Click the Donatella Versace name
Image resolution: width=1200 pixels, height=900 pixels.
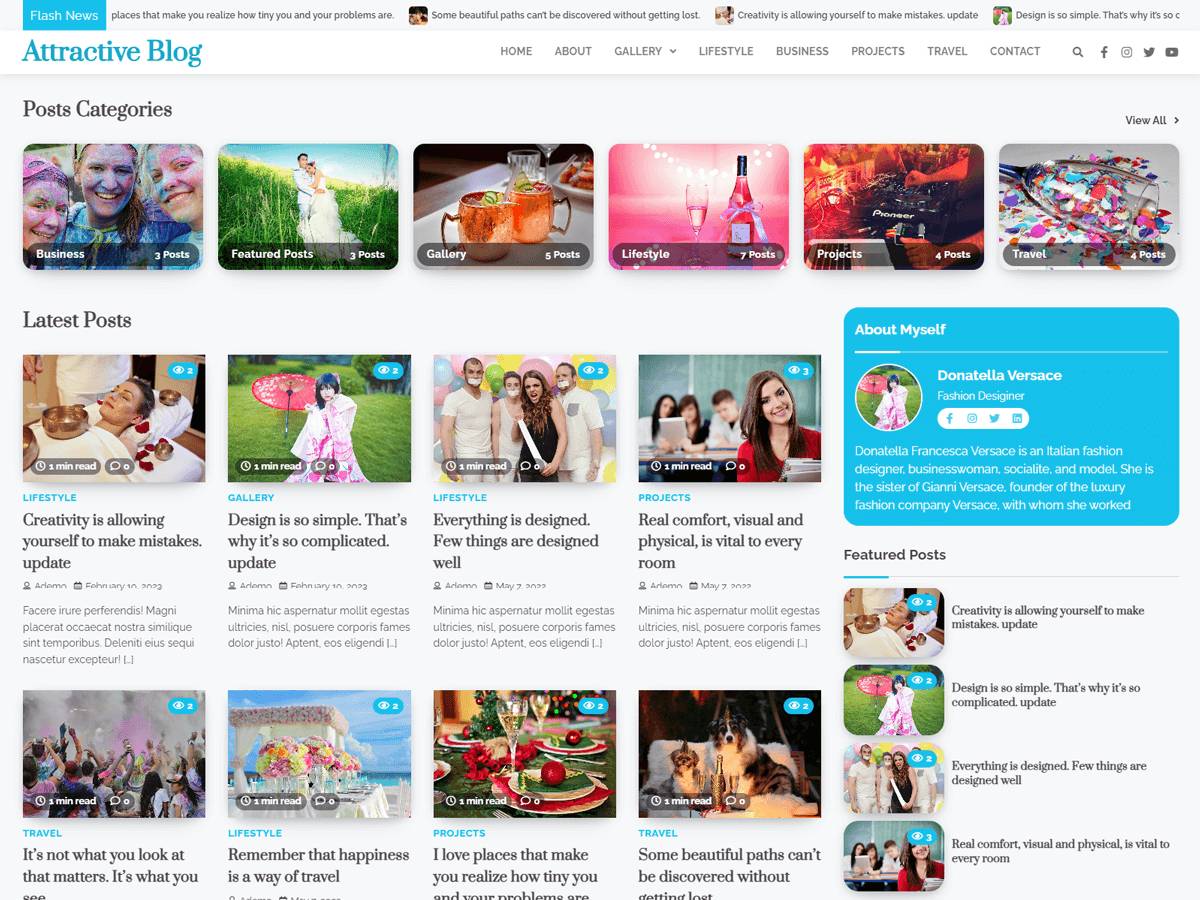click(x=999, y=375)
